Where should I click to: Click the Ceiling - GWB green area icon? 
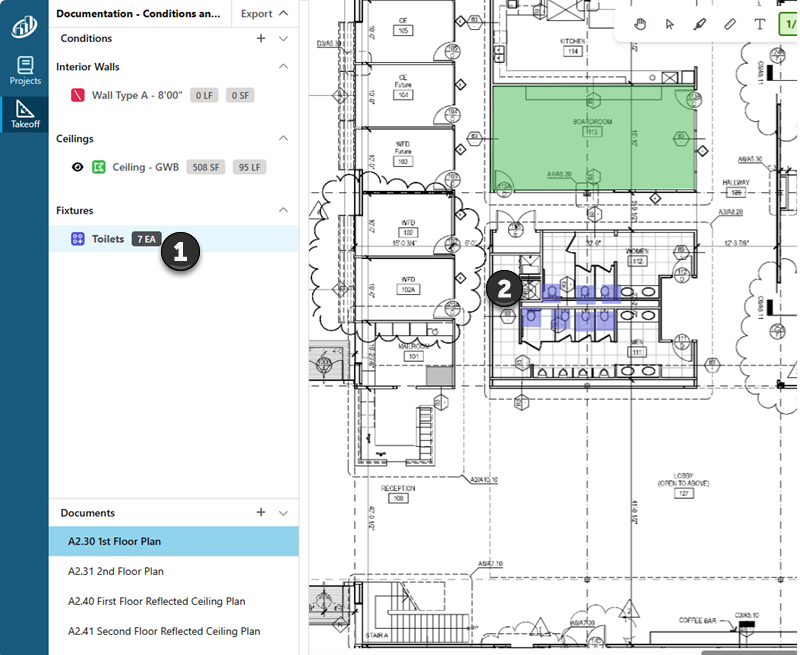pyautogui.click(x=98, y=167)
